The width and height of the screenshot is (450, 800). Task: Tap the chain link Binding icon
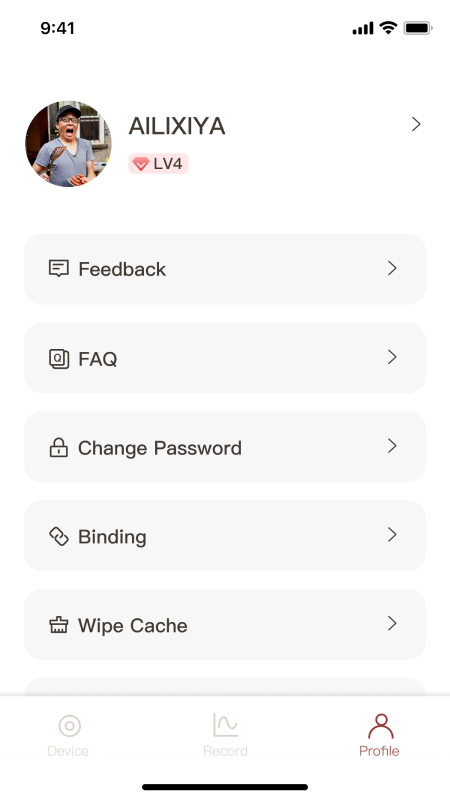59,536
